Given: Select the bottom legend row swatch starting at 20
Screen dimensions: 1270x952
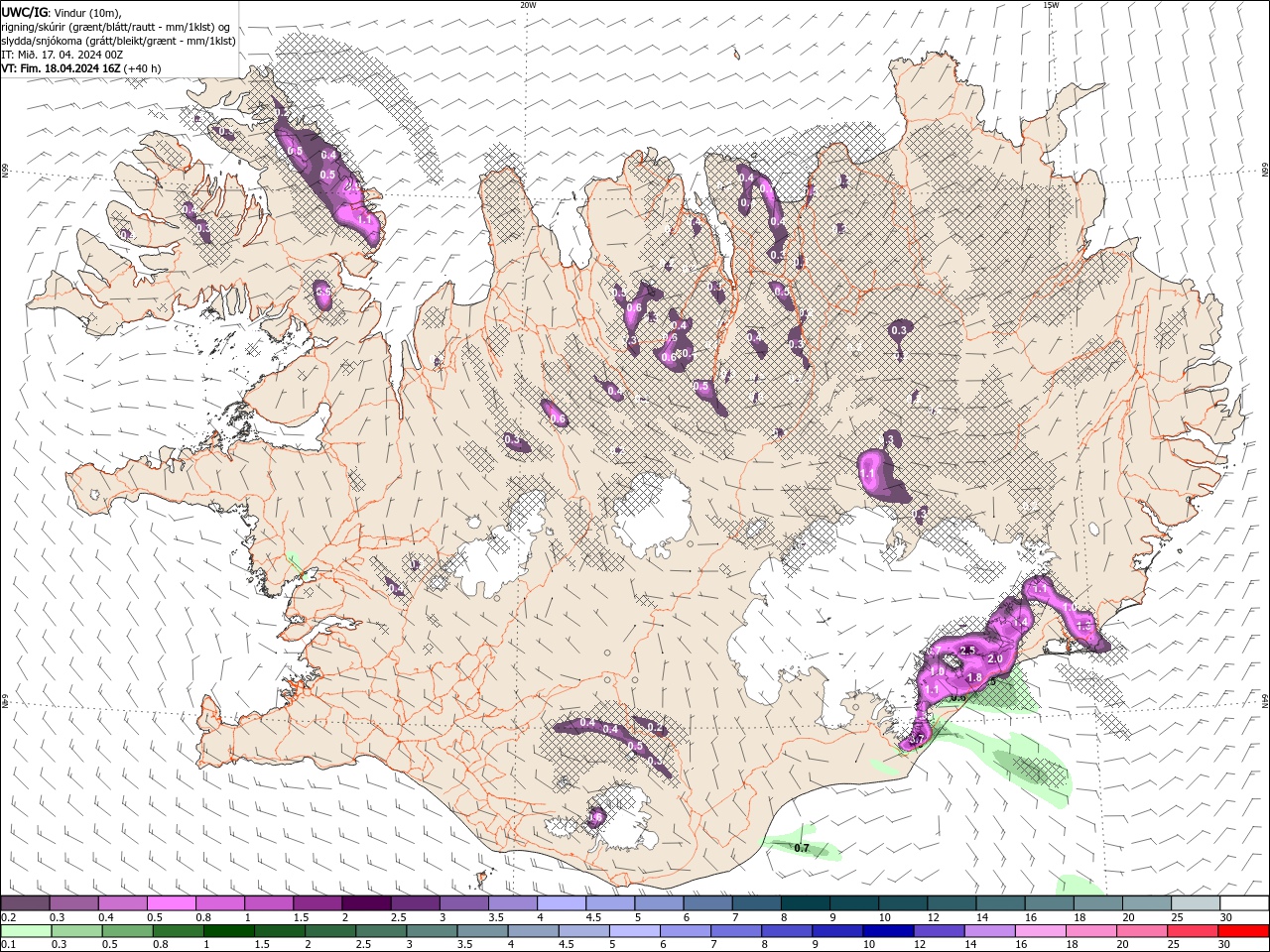Looking at the screenshot, I should pyautogui.click(x=1142, y=931).
